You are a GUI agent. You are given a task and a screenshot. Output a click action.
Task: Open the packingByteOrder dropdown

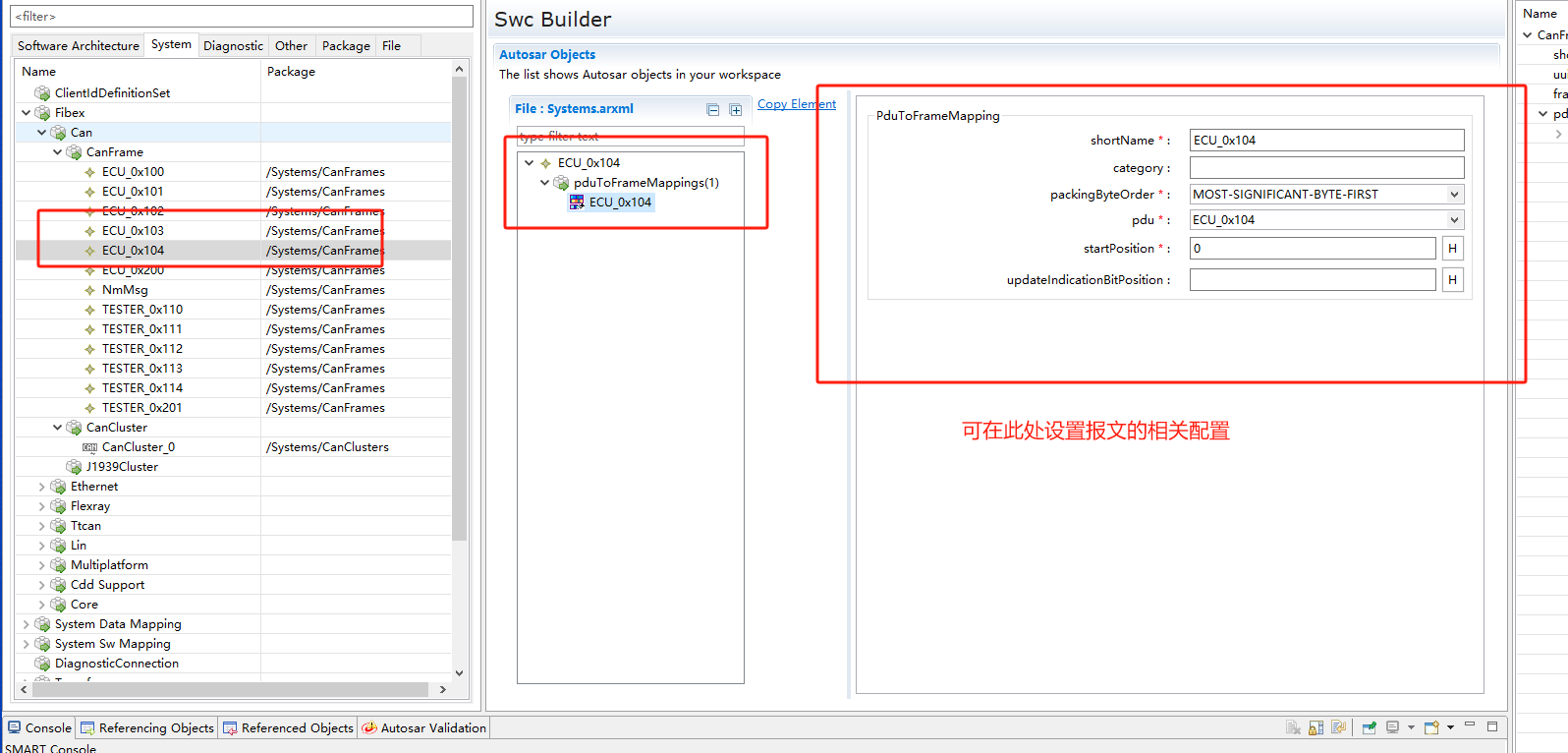coord(1454,195)
